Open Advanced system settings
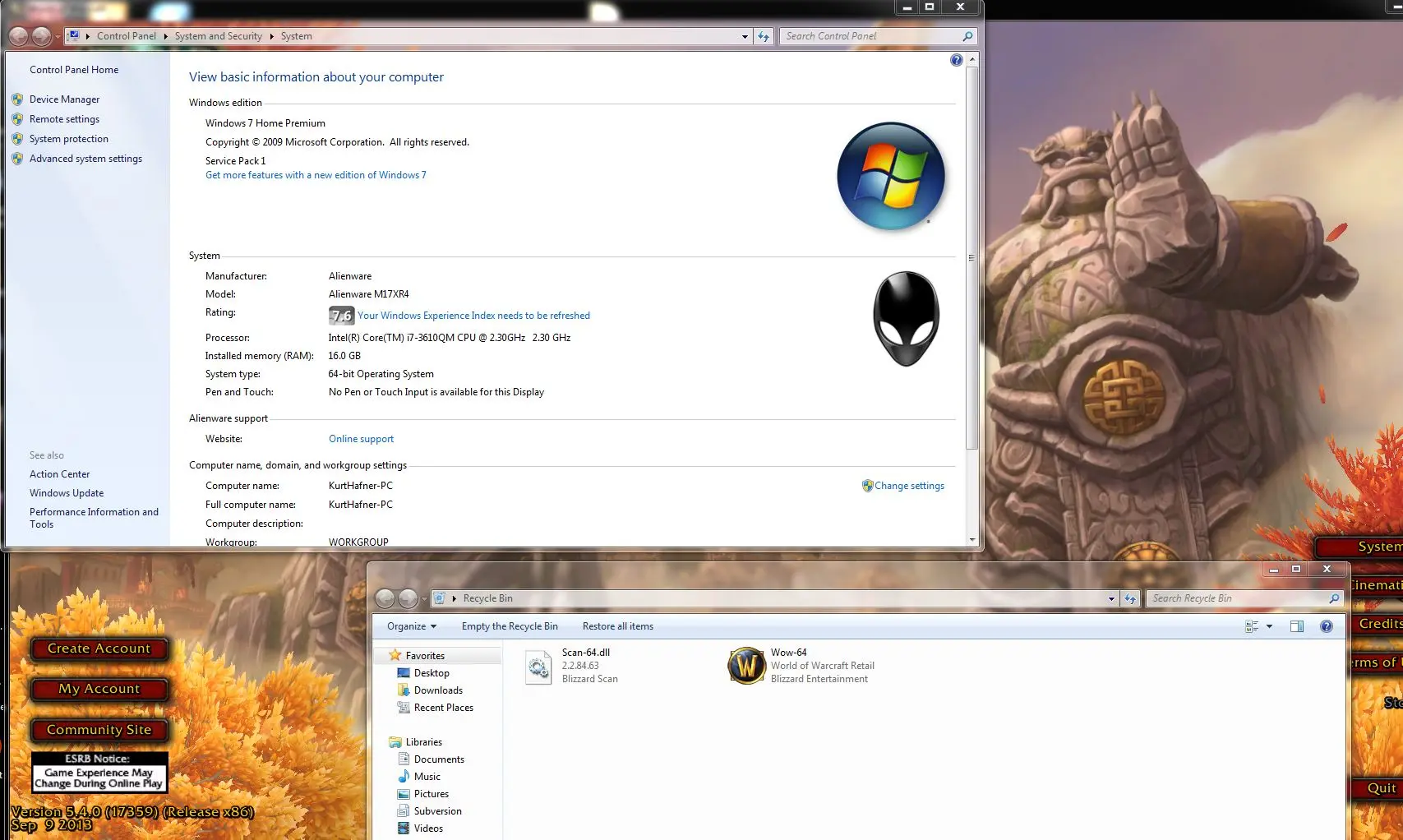 pyautogui.click(x=85, y=159)
